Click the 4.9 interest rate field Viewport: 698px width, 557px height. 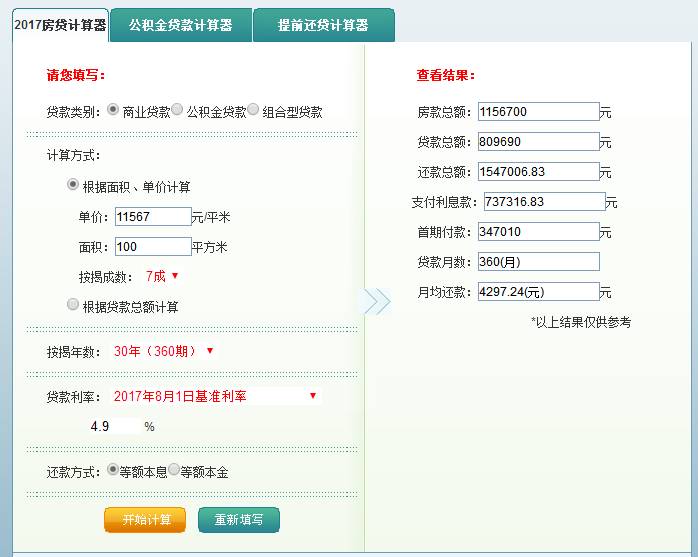(x=114, y=426)
